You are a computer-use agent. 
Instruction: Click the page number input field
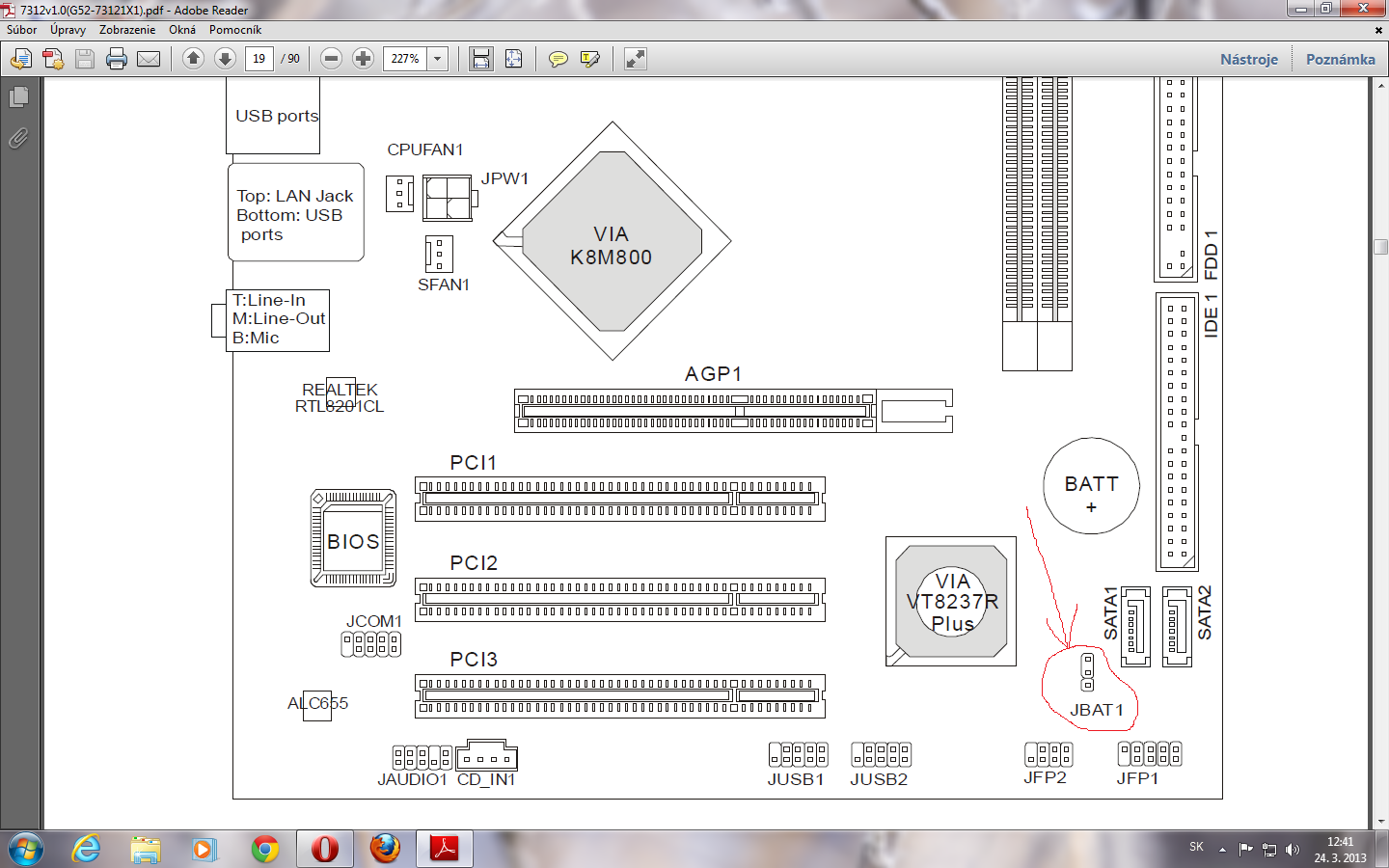click(x=259, y=59)
